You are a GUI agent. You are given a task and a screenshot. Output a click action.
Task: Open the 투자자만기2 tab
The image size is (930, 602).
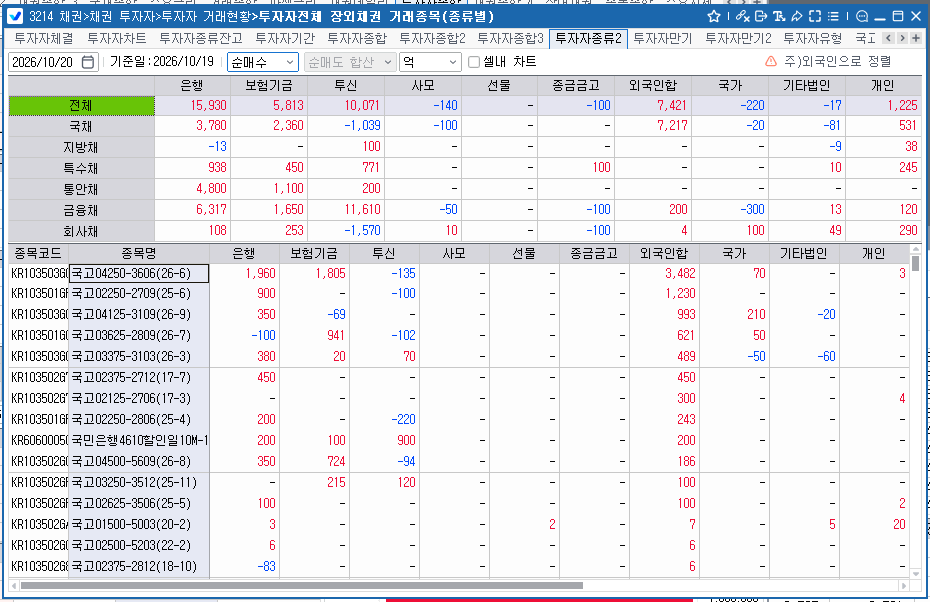click(738, 39)
